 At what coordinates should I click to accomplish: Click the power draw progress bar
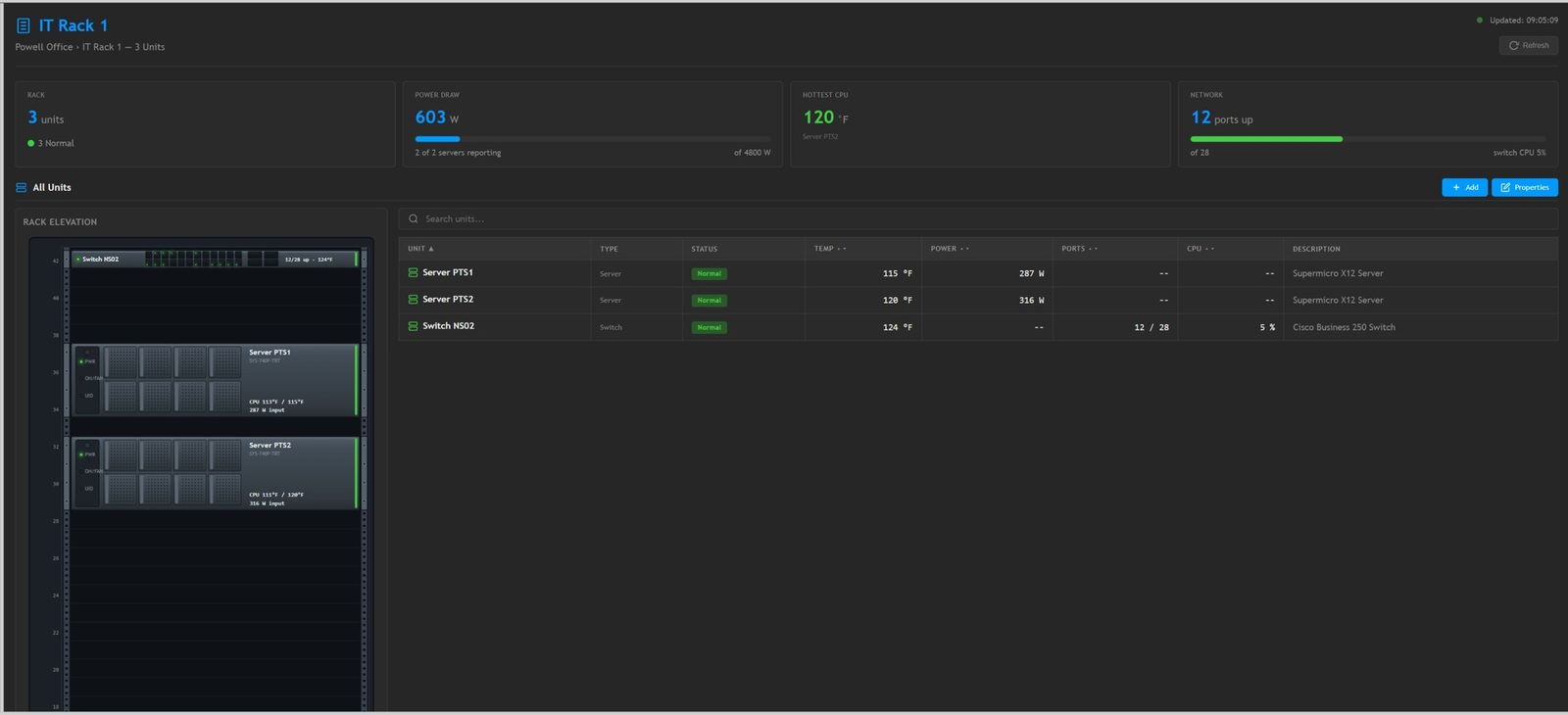click(592, 139)
